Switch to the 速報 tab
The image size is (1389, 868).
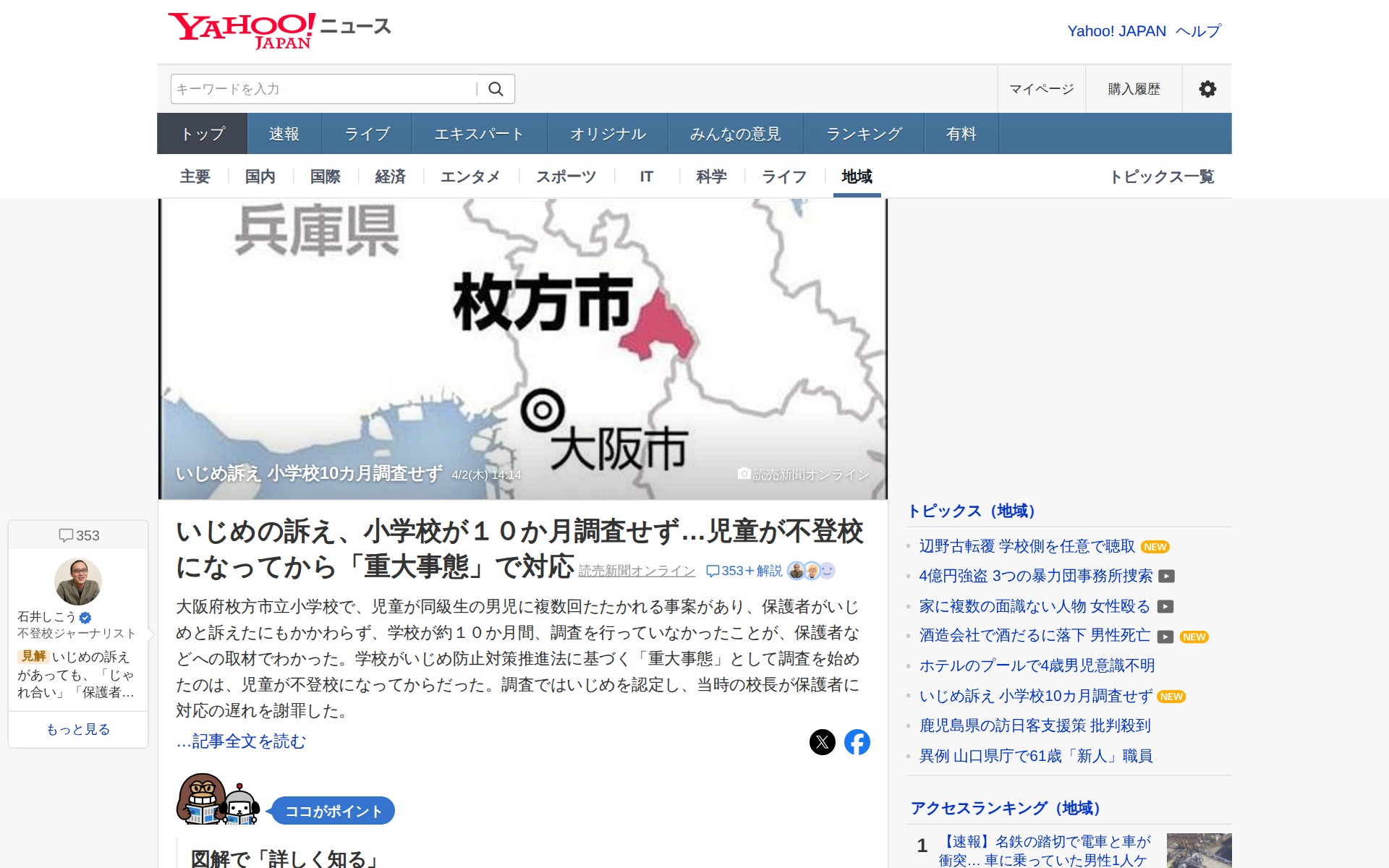point(284,134)
